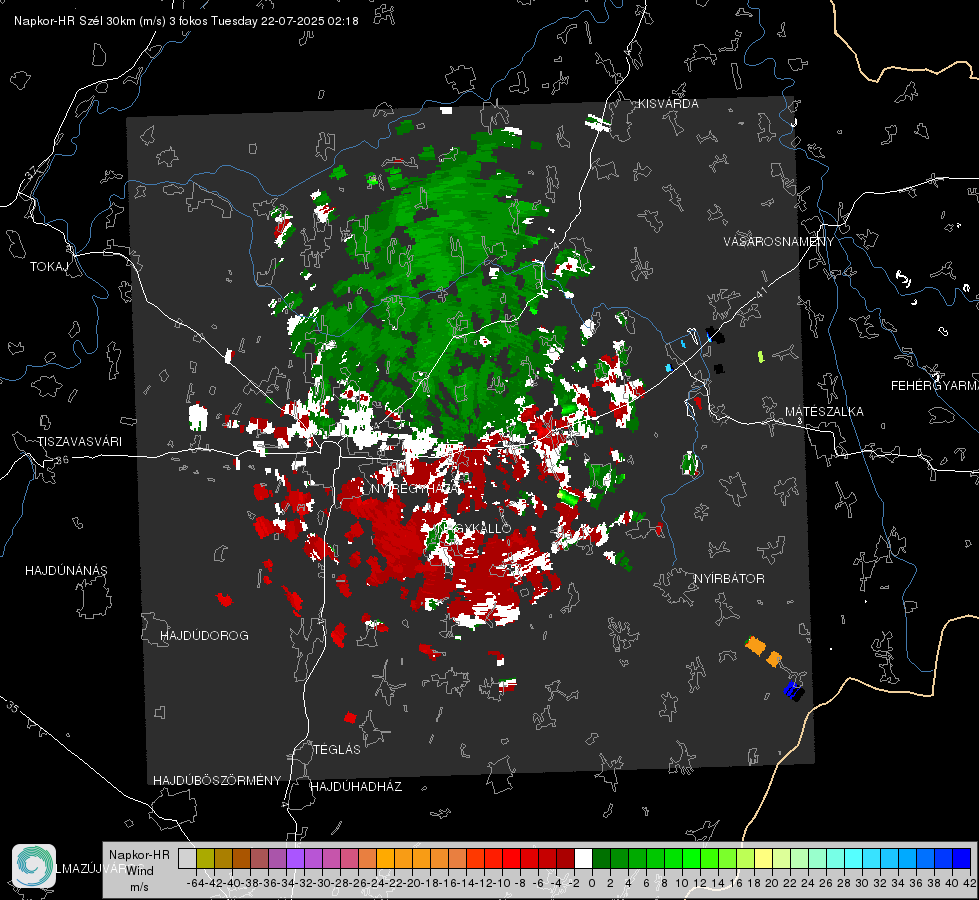
Task: Click the 'Wind' legend label
Action: coord(139,871)
